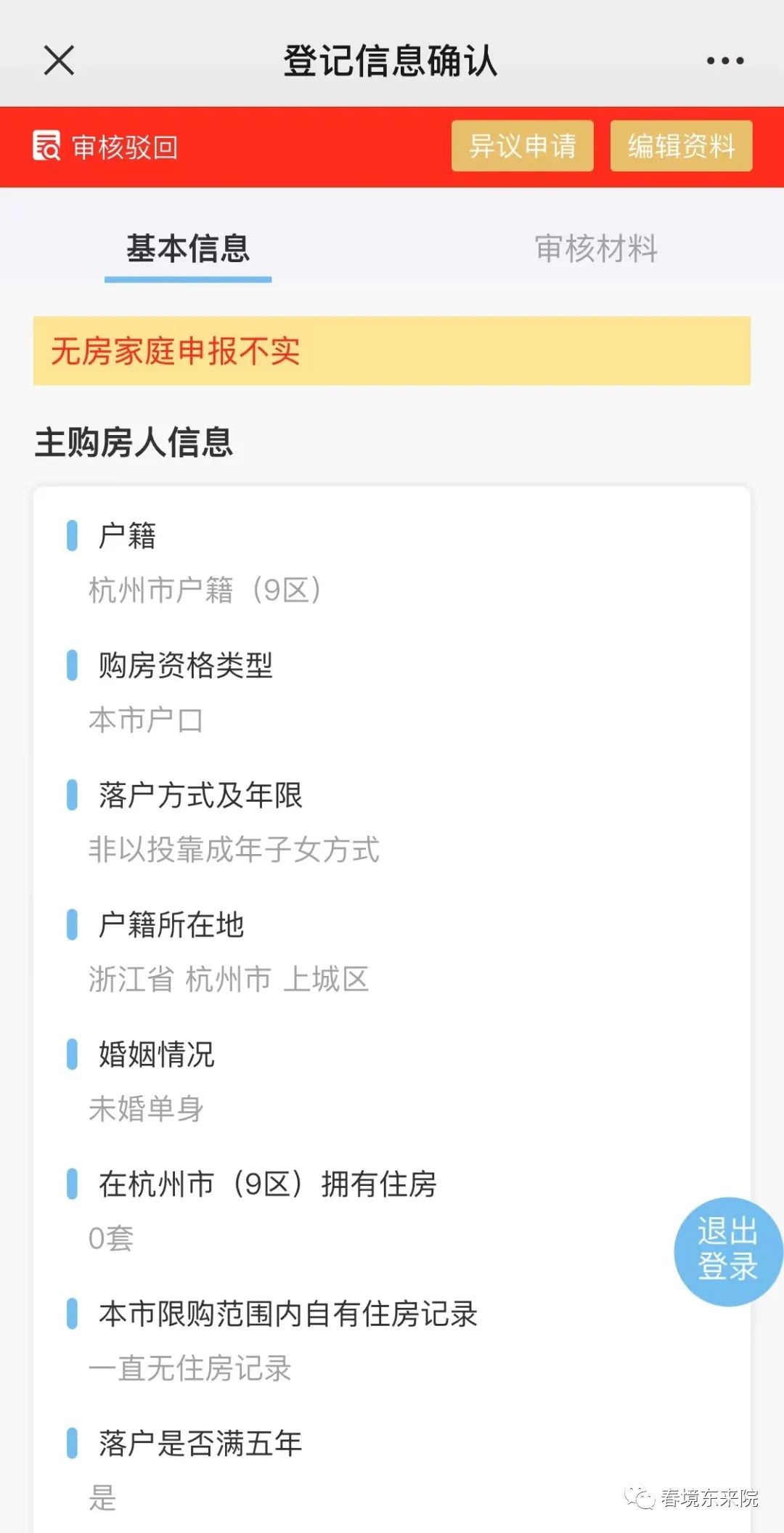Click the blue marker beside 落户方式及年限
The image size is (784, 1533).
click(72, 795)
